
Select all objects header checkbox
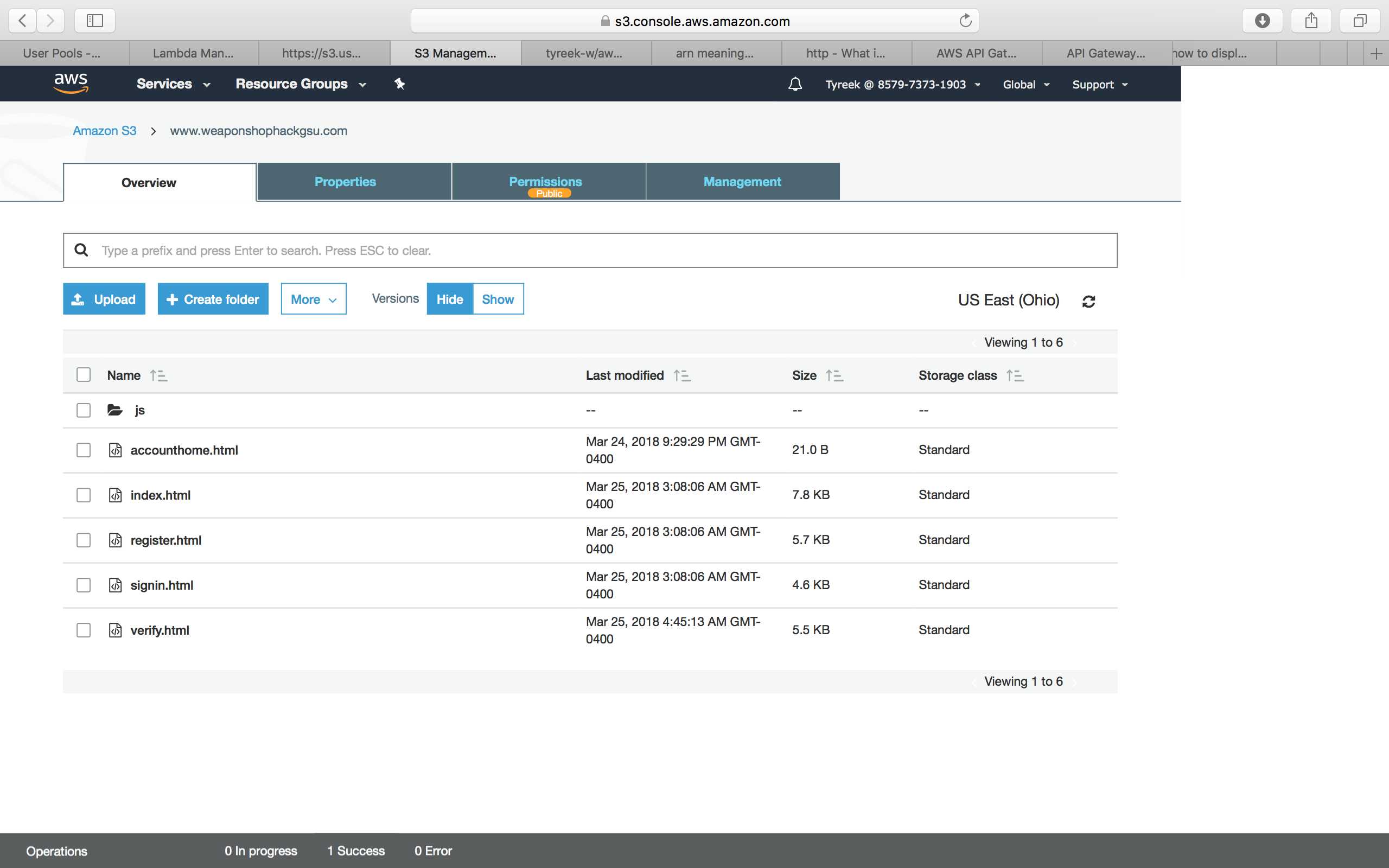click(x=84, y=375)
